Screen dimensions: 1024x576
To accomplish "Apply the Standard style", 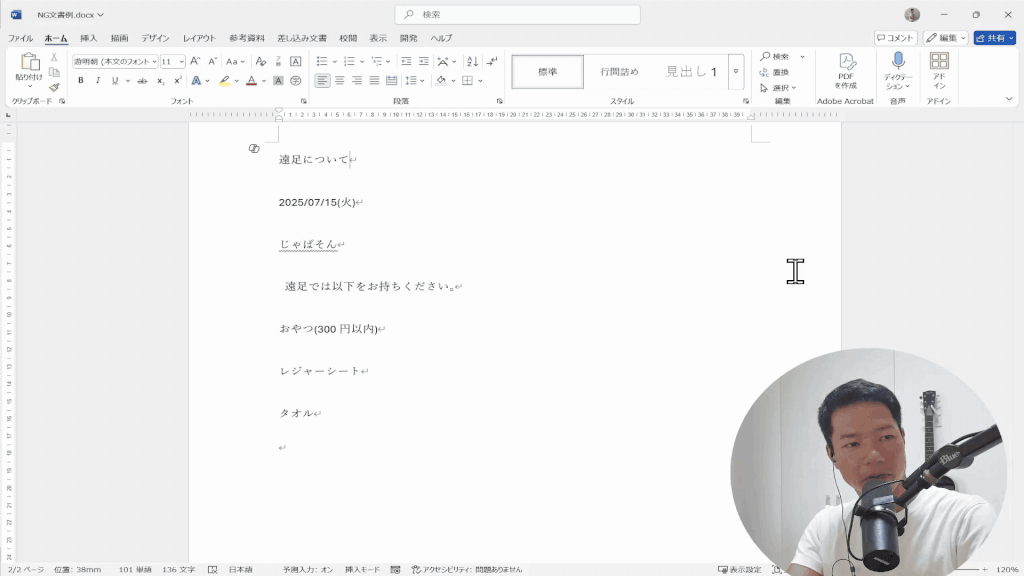I will click(547, 72).
